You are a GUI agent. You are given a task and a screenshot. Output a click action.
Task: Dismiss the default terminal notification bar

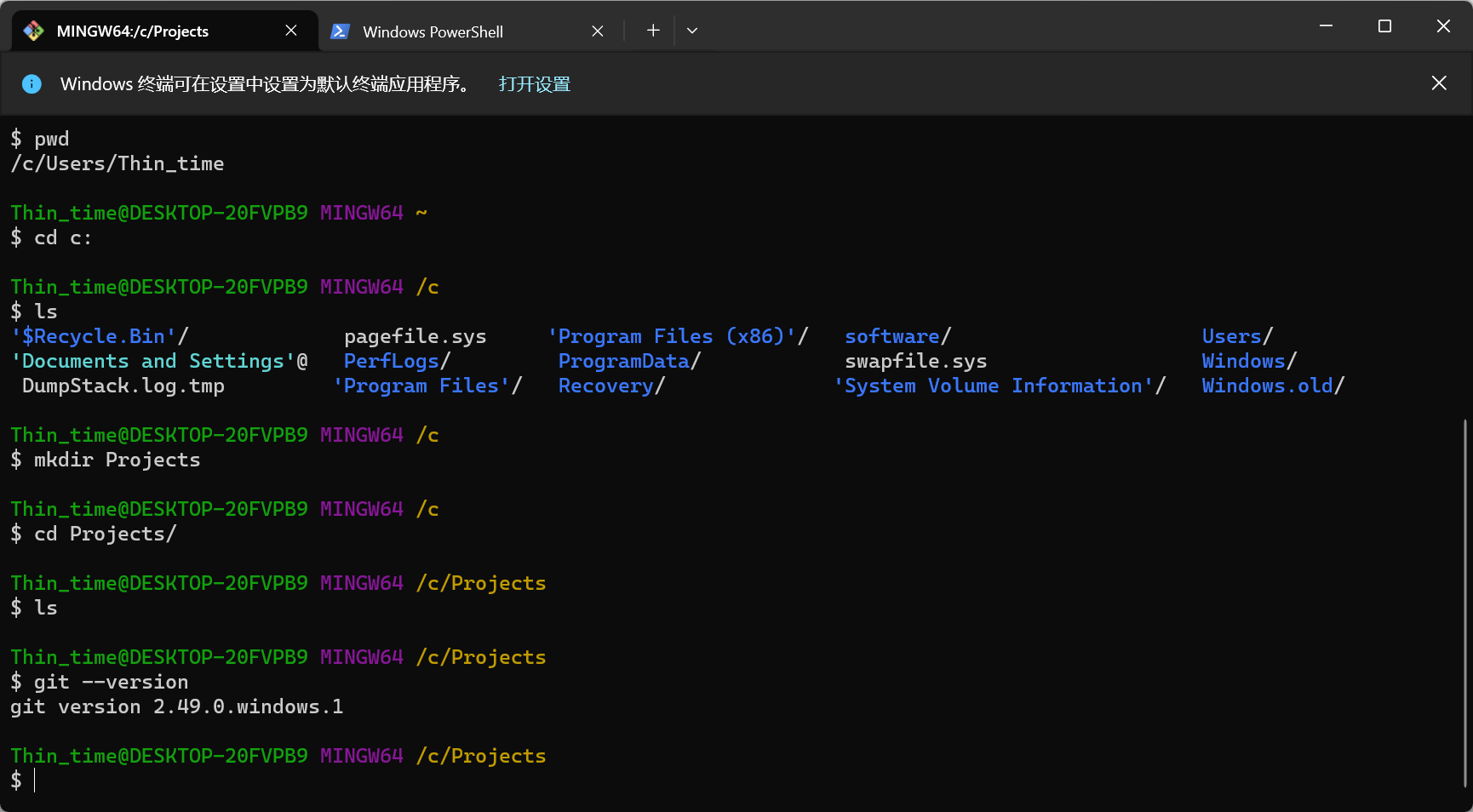[1439, 83]
